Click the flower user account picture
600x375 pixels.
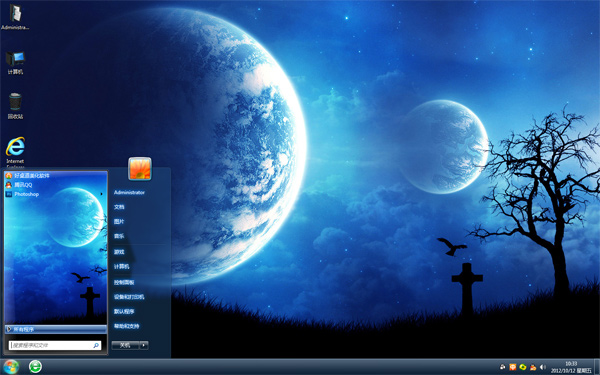click(140, 168)
